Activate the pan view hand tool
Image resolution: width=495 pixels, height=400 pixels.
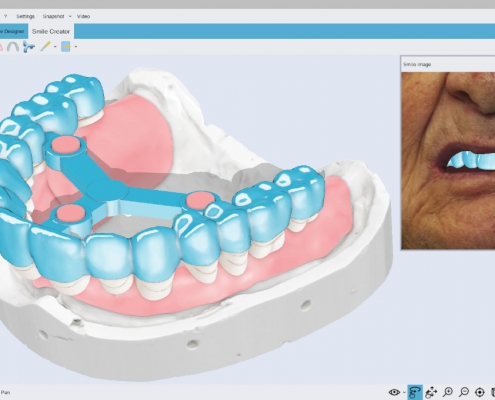point(431,392)
